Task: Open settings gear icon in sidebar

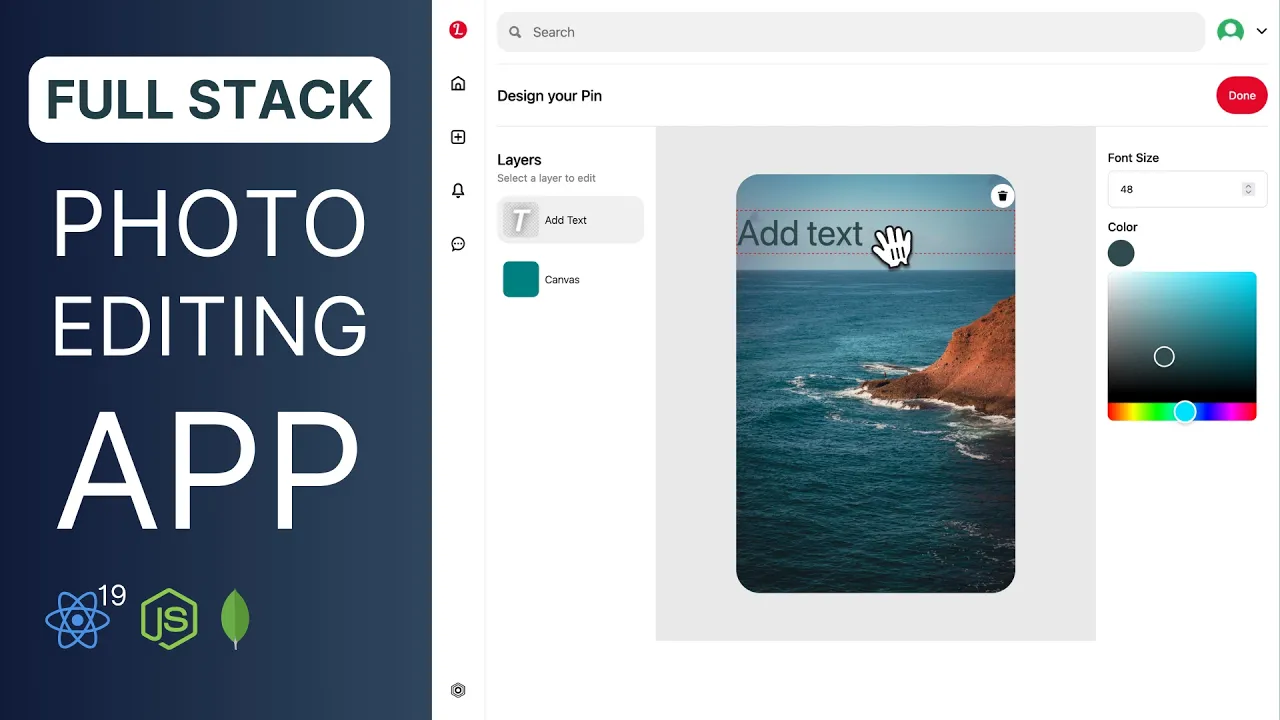Action: (458, 690)
